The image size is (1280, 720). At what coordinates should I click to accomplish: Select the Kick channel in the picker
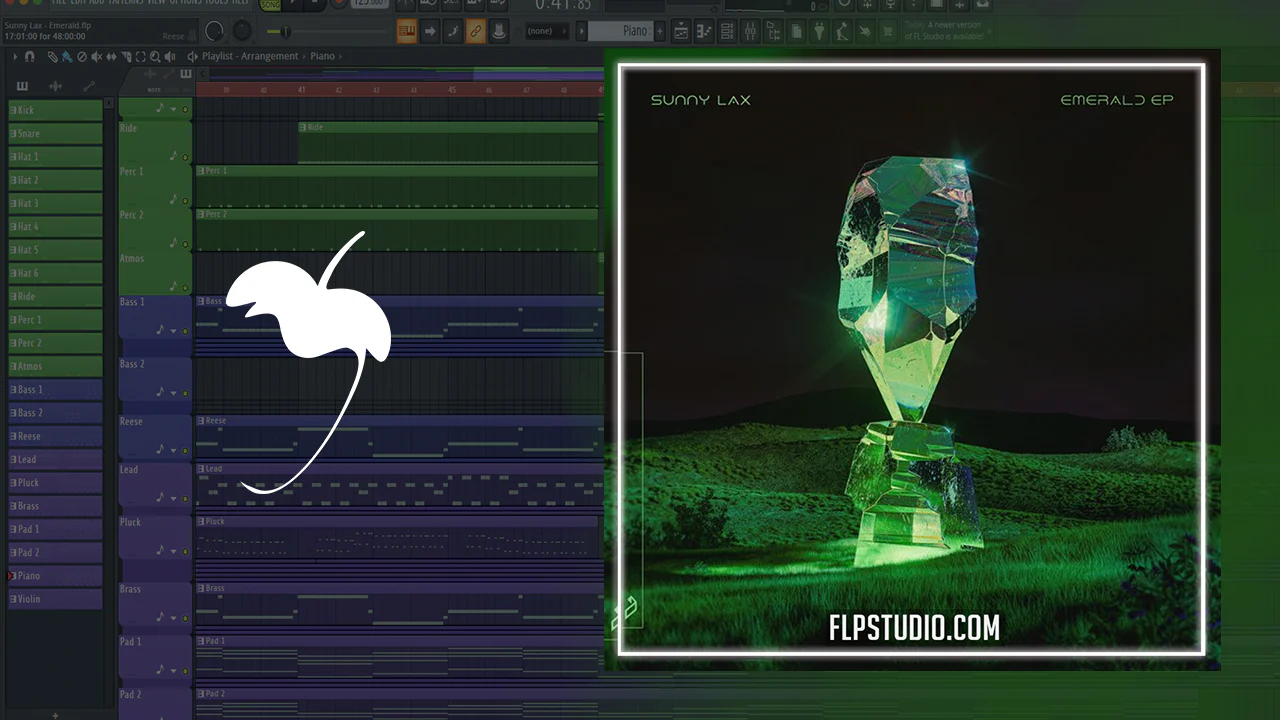click(x=56, y=110)
